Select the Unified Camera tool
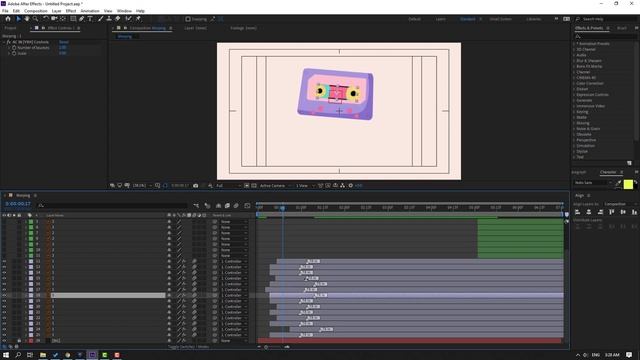 tap(54, 19)
